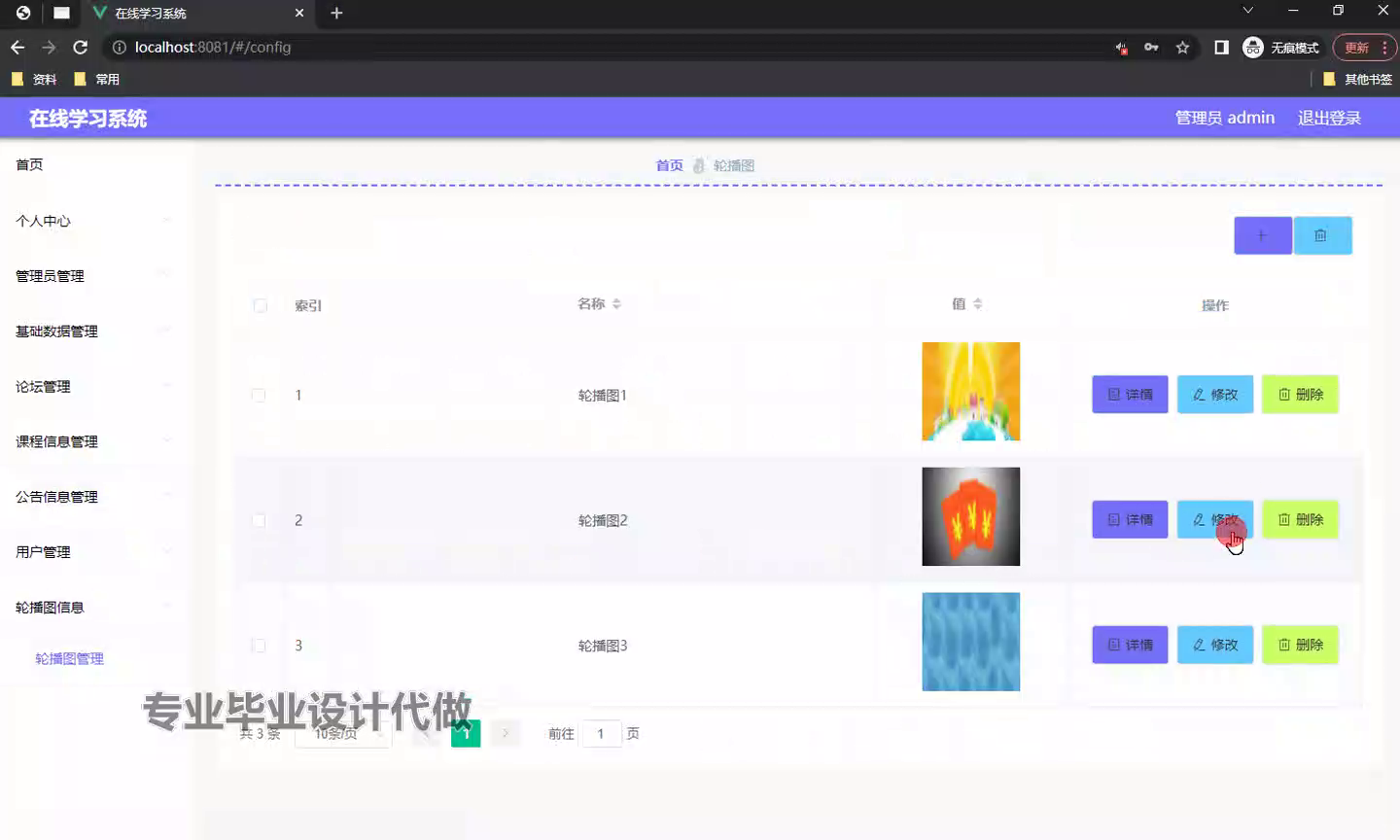The height and width of the screenshot is (840, 1400).
Task: Click the 轮播图3 name cell
Action: click(603, 646)
